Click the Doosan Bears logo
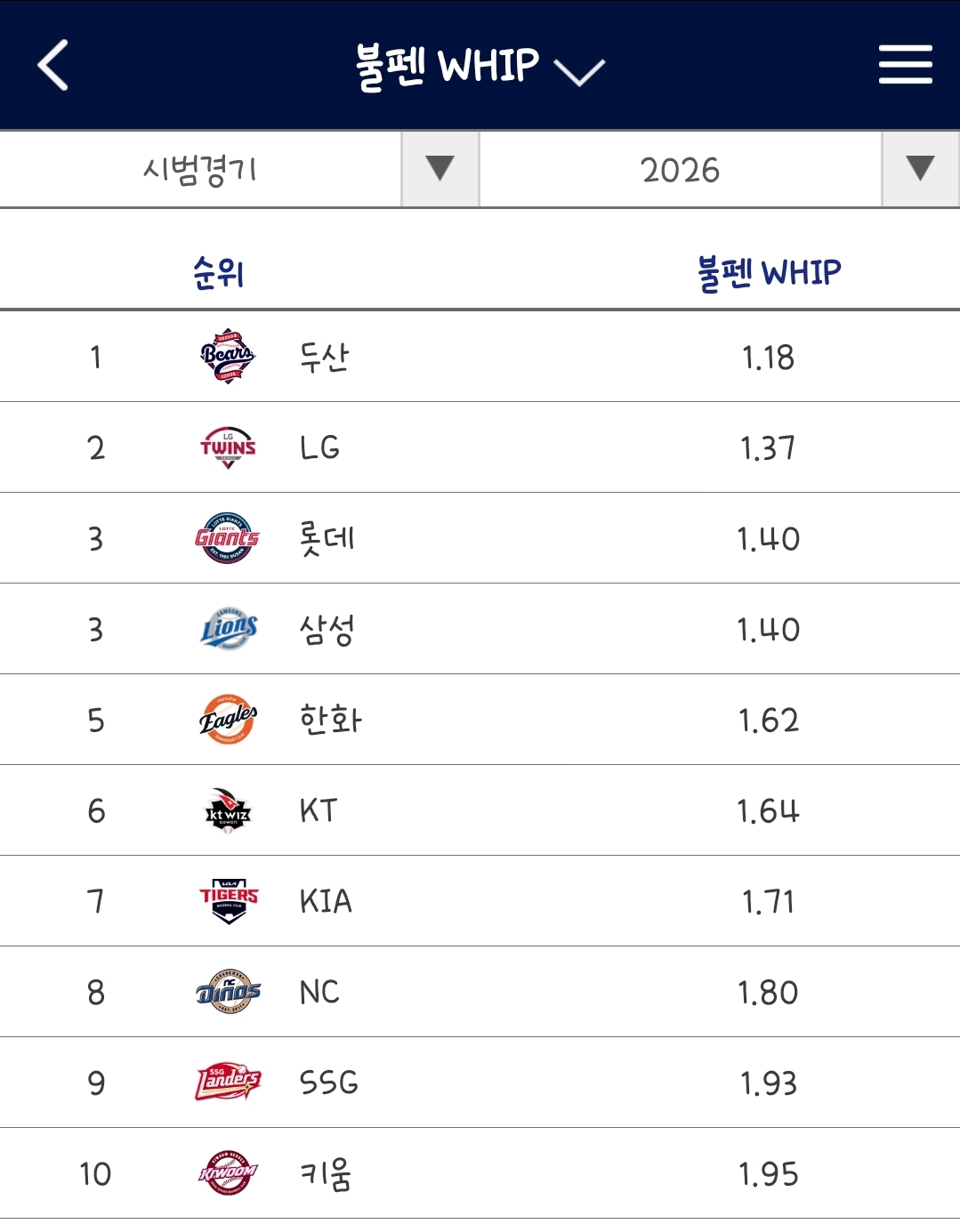This screenshot has width=960, height=1232. point(228,356)
